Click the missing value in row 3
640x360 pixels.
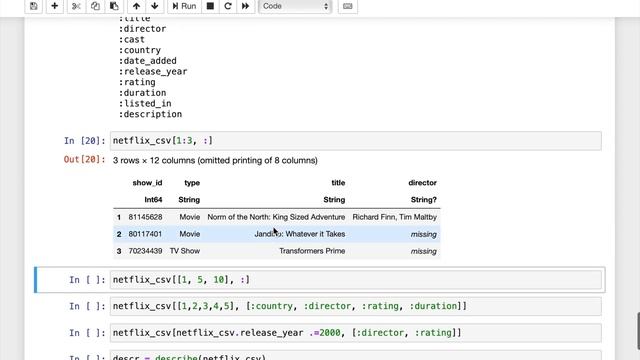[x=424, y=251]
